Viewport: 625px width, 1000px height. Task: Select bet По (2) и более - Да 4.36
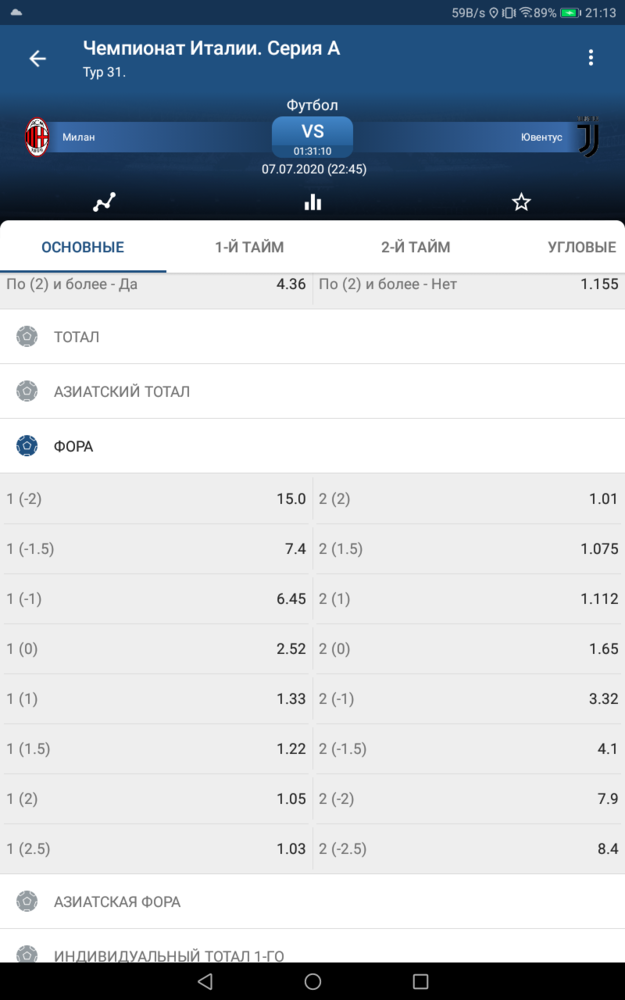156,285
